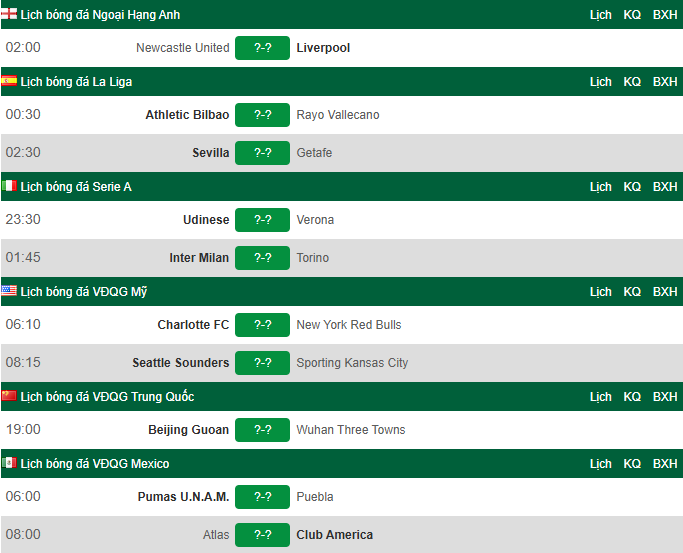Click the Italy flag next to Serie A
The height and width of the screenshot is (553, 683).
9,186
